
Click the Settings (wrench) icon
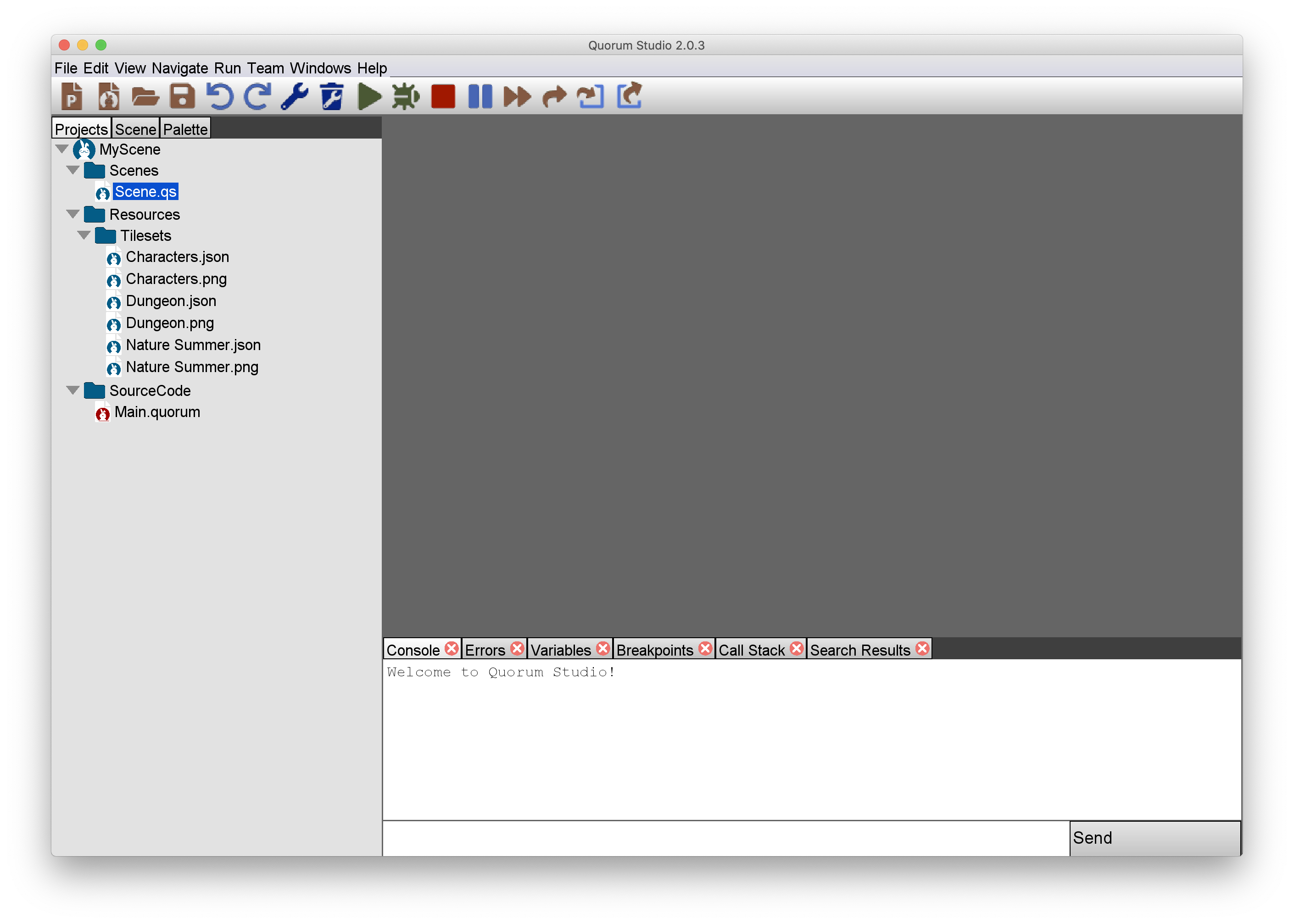[296, 96]
